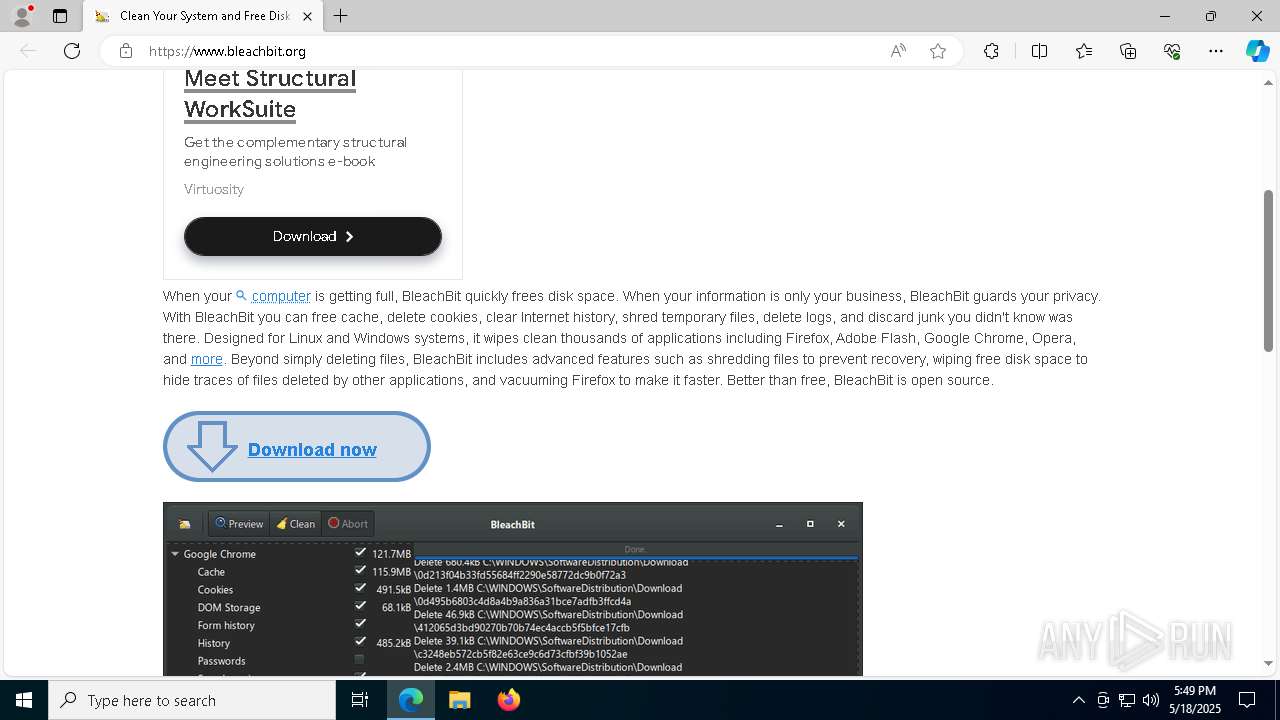Image resolution: width=1280 pixels, height=720 pixels.
Task: Show hidden system tray icons
Action: coord(1078,700)
